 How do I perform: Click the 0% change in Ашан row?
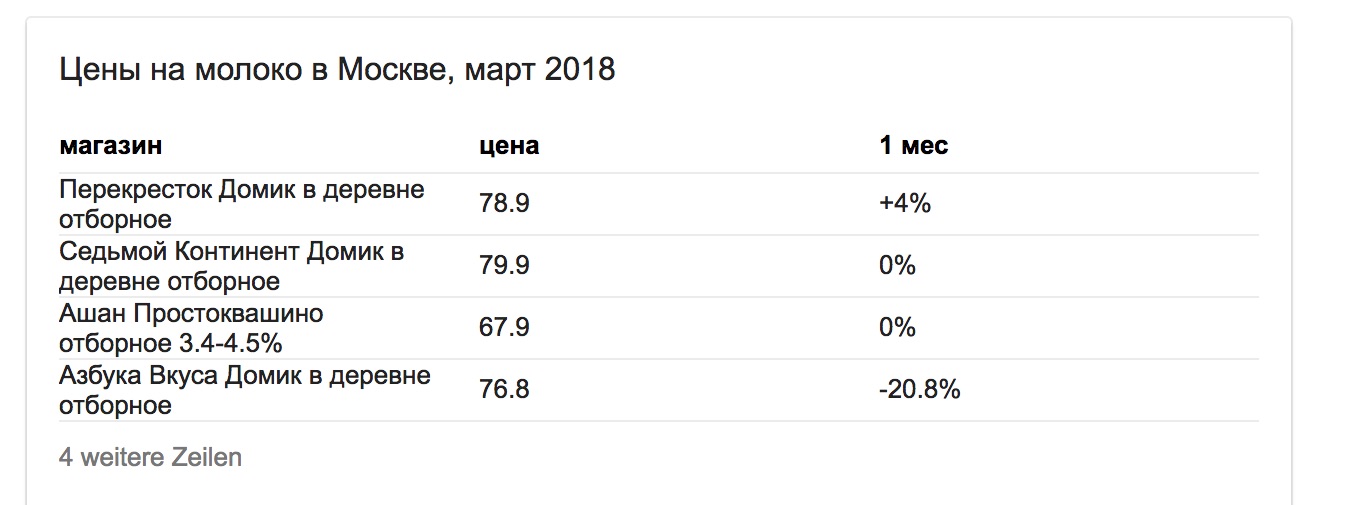[898, 328]
